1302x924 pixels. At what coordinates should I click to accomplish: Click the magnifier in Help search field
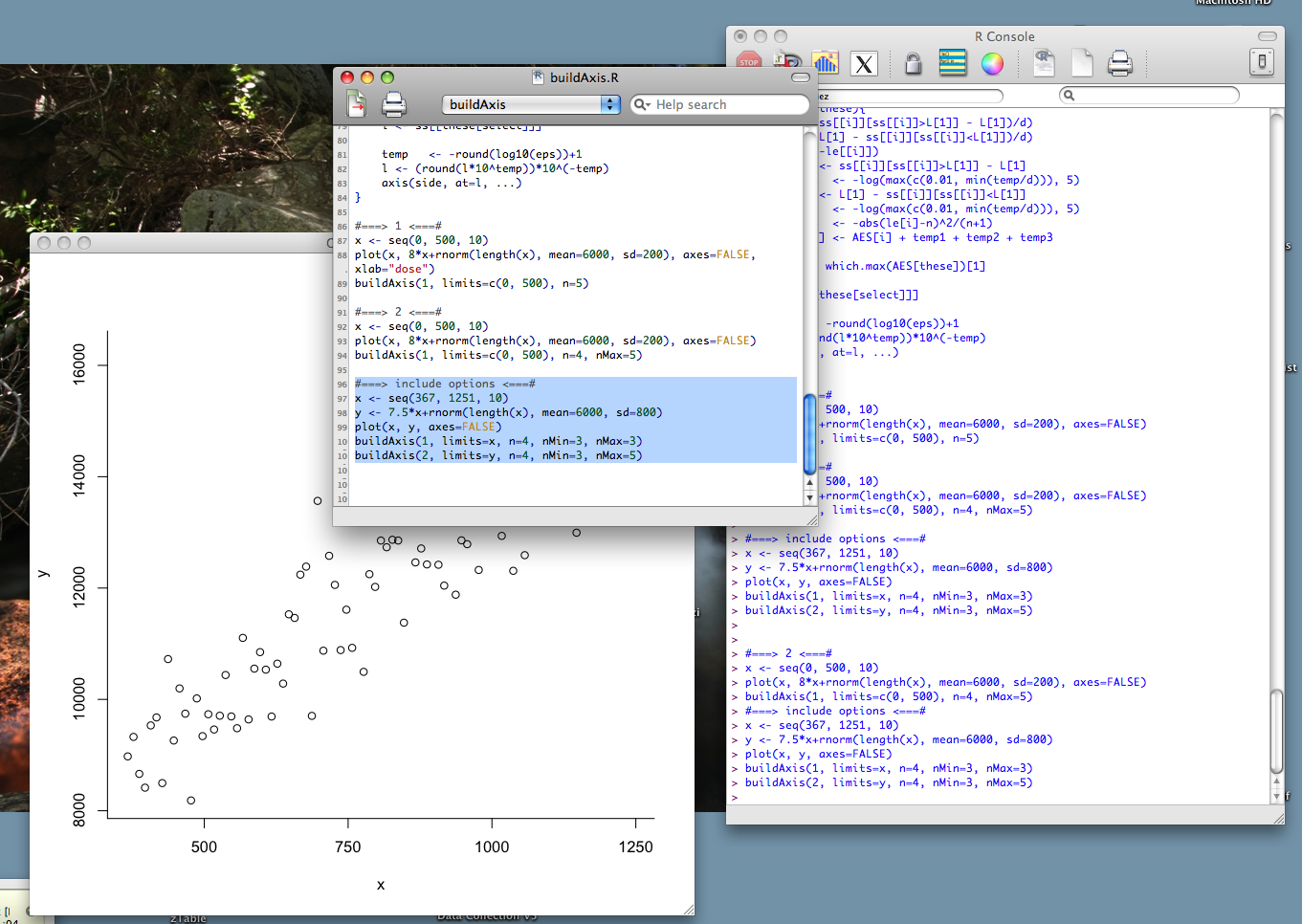[642, 104]
